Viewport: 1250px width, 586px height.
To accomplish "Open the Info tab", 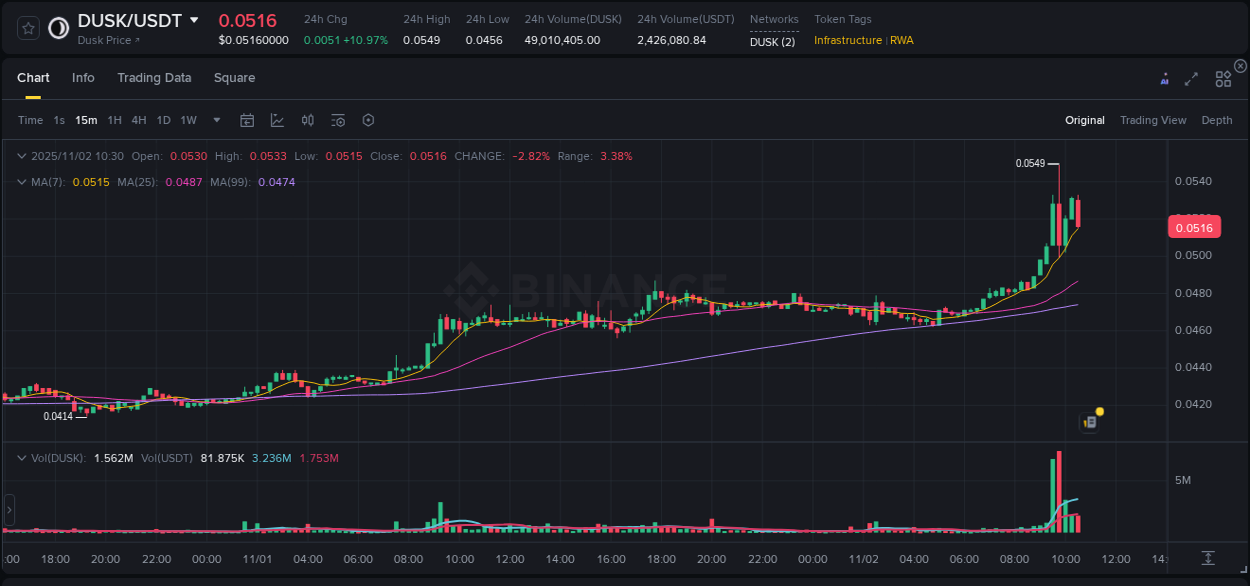I will point(83,77).
